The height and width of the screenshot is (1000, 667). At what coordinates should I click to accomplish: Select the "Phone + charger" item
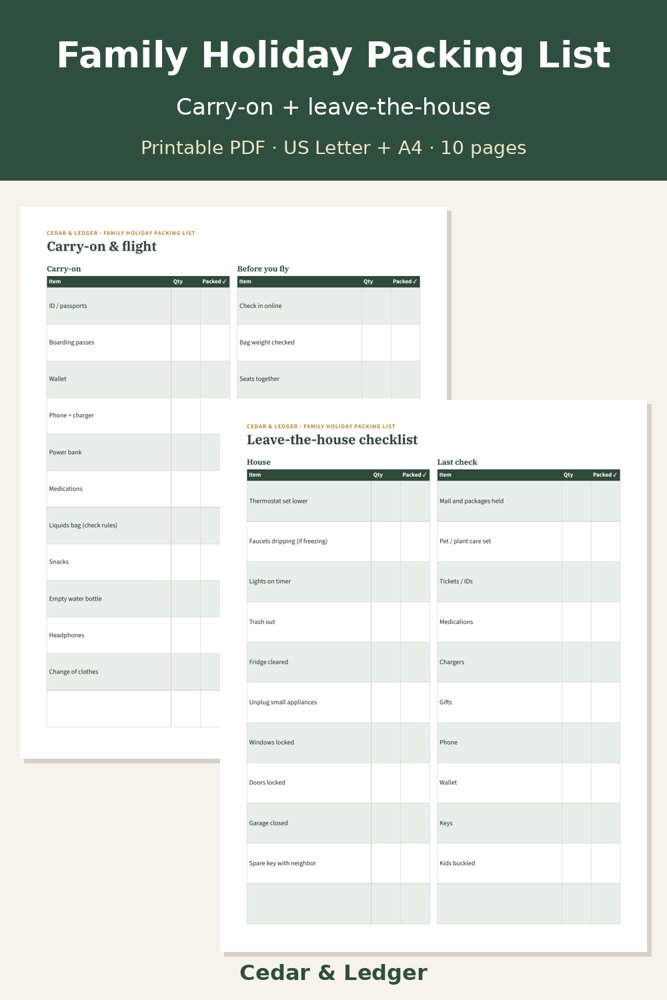(x=71, y=415)
